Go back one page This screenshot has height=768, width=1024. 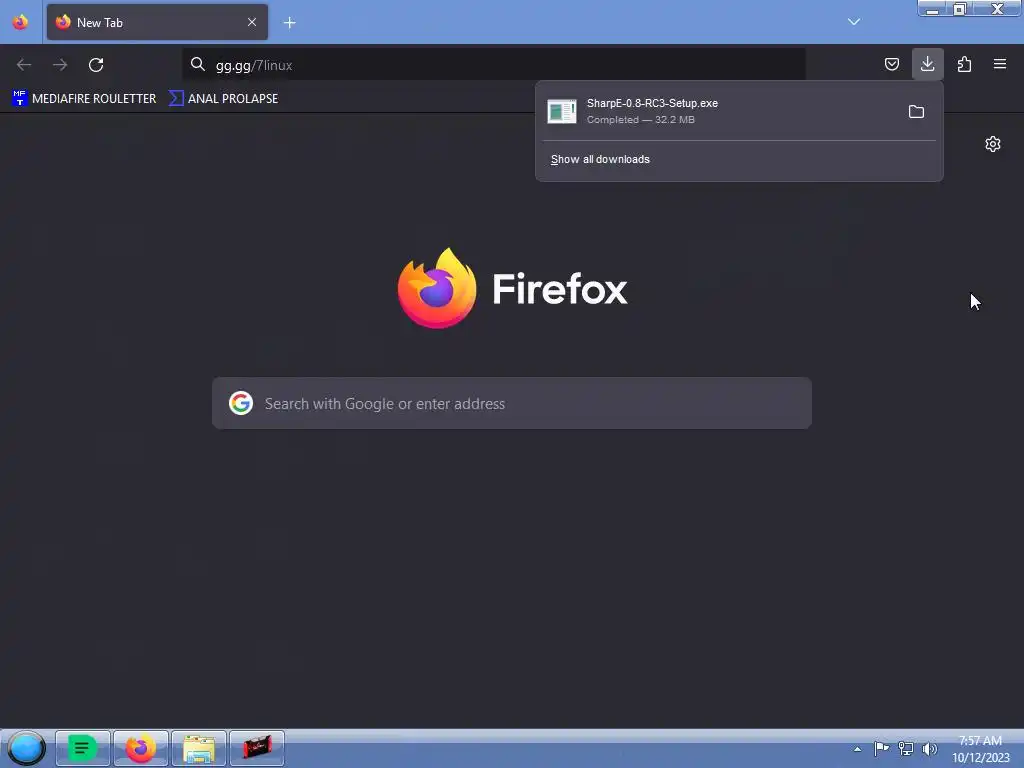[x=24, y=65]
